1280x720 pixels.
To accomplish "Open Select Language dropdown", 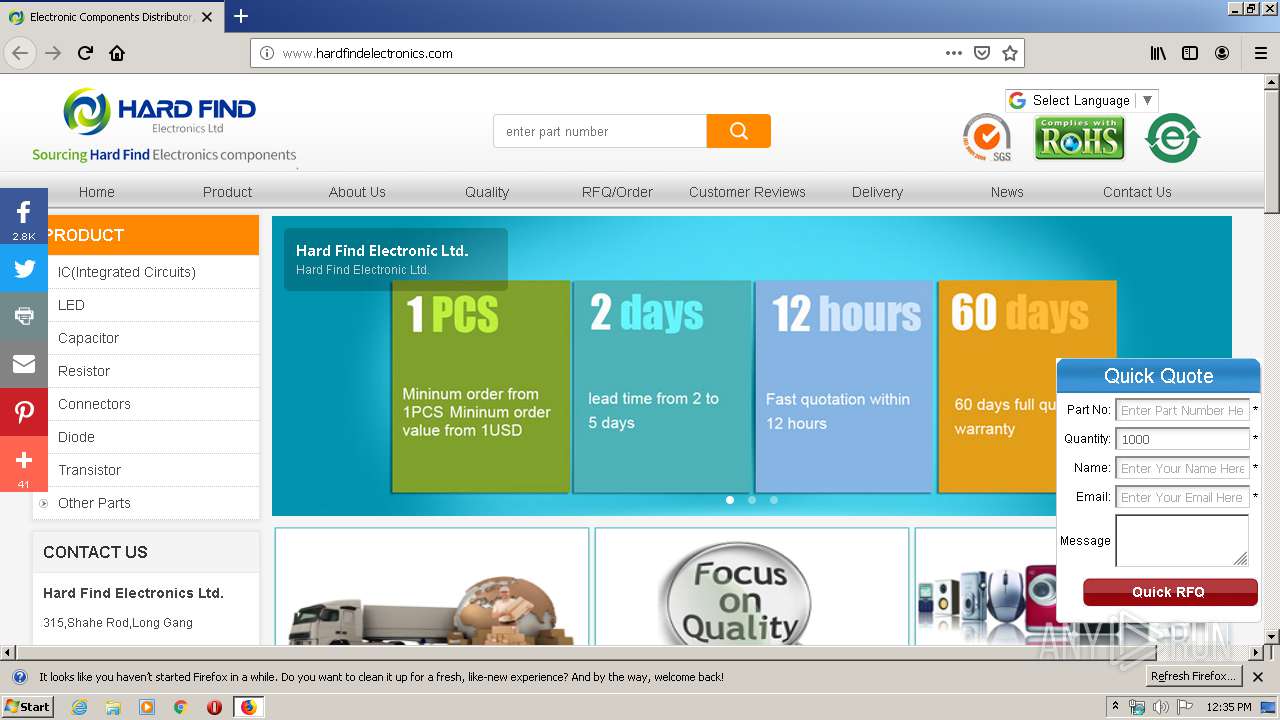I will (1082, 100).
